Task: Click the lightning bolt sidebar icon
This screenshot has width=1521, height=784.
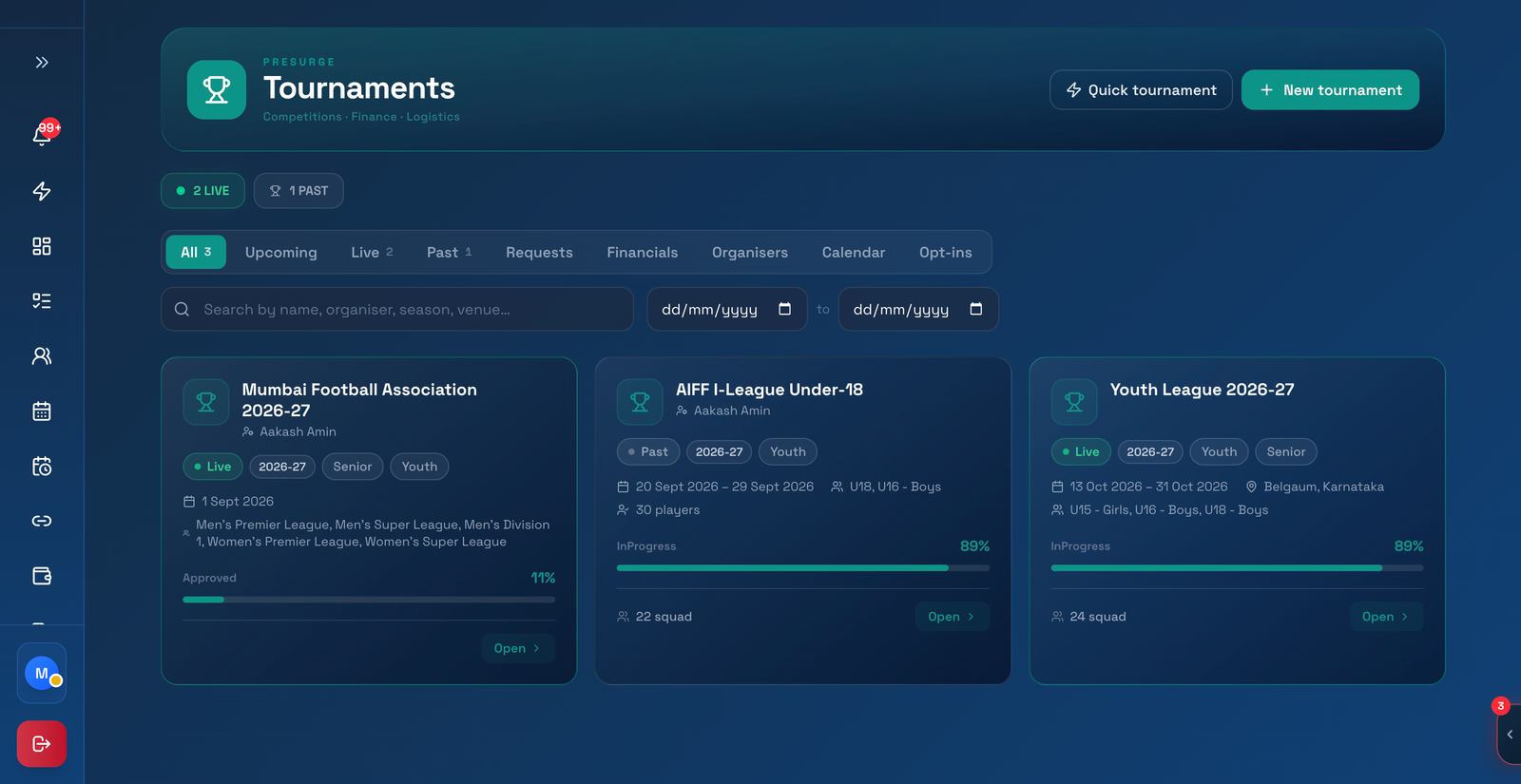Action: (x=42, y=191)
